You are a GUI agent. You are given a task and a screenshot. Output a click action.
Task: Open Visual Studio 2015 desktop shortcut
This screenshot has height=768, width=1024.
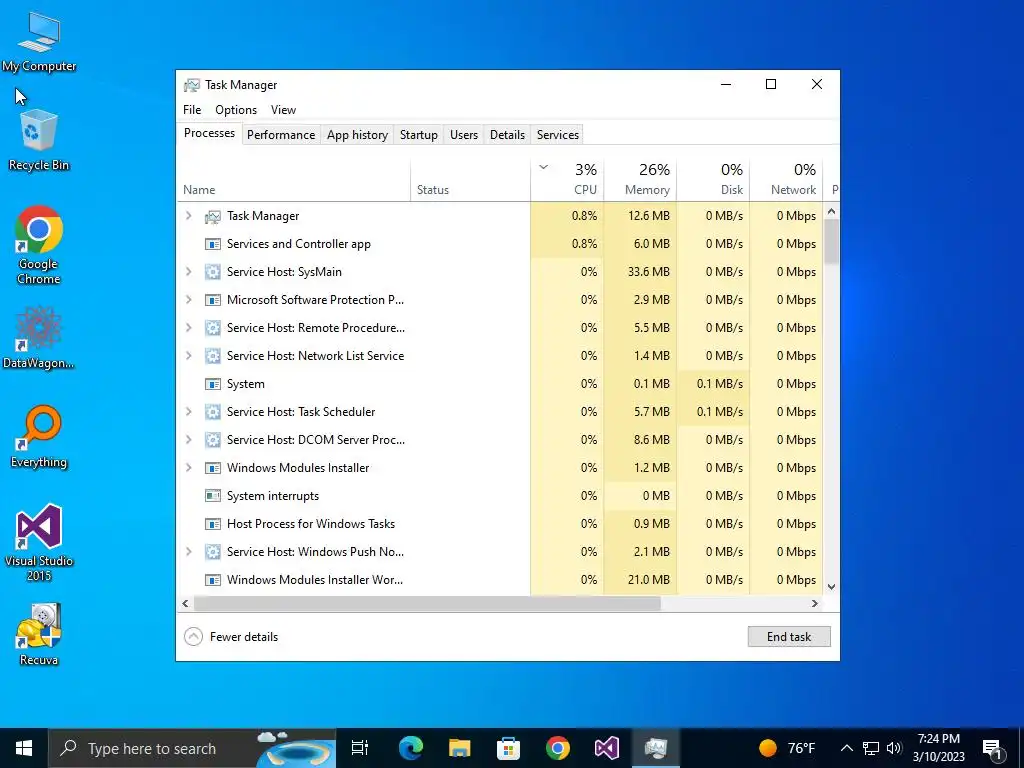[x=39, y=542]
